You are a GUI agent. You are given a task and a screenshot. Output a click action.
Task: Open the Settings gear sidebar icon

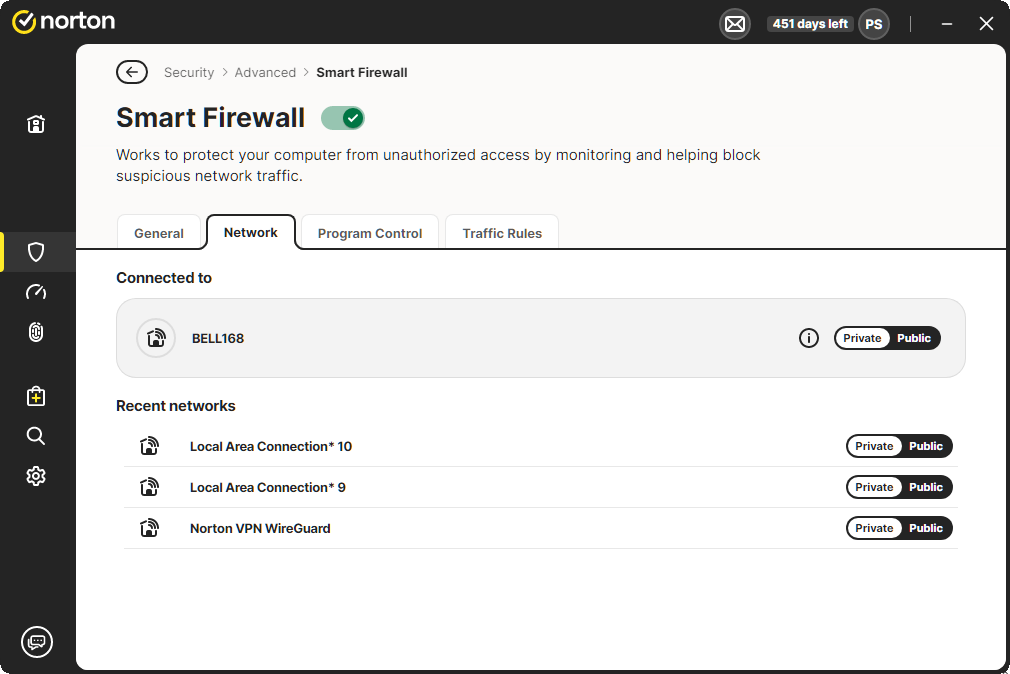[36, 476]
